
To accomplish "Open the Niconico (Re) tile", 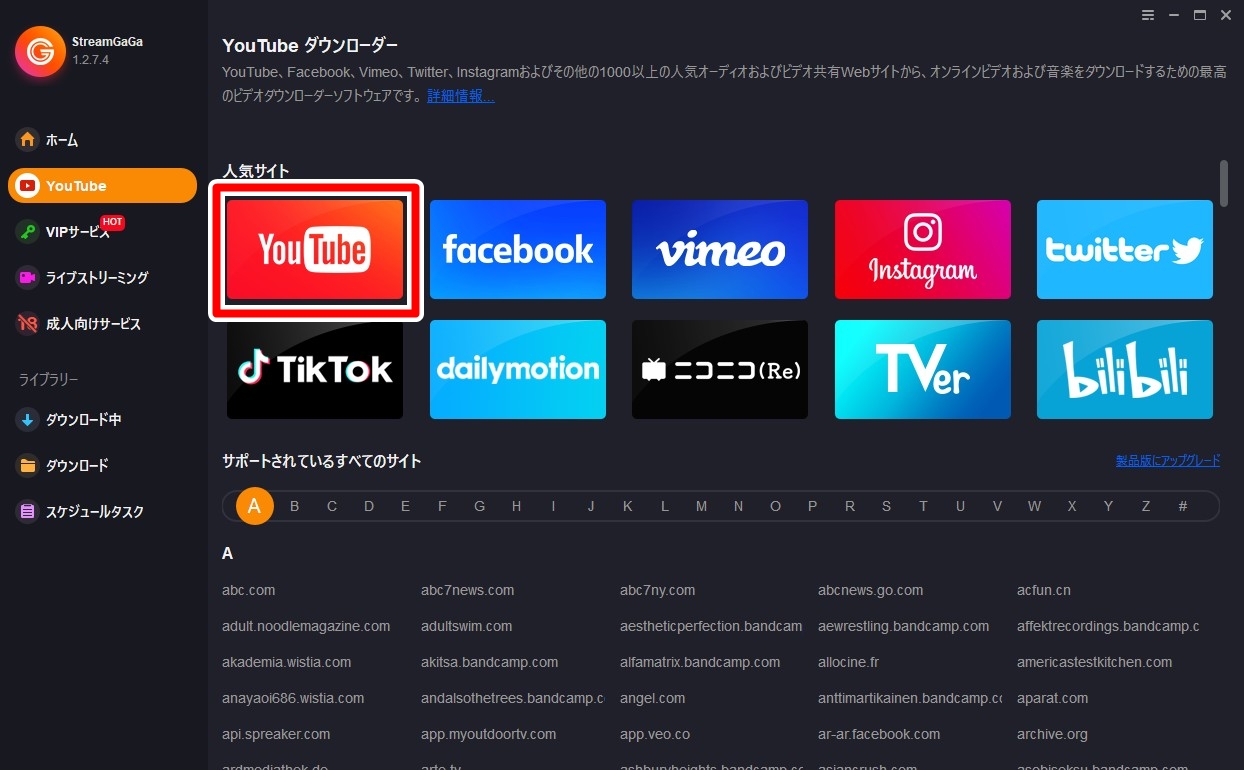I will (720, 369).
